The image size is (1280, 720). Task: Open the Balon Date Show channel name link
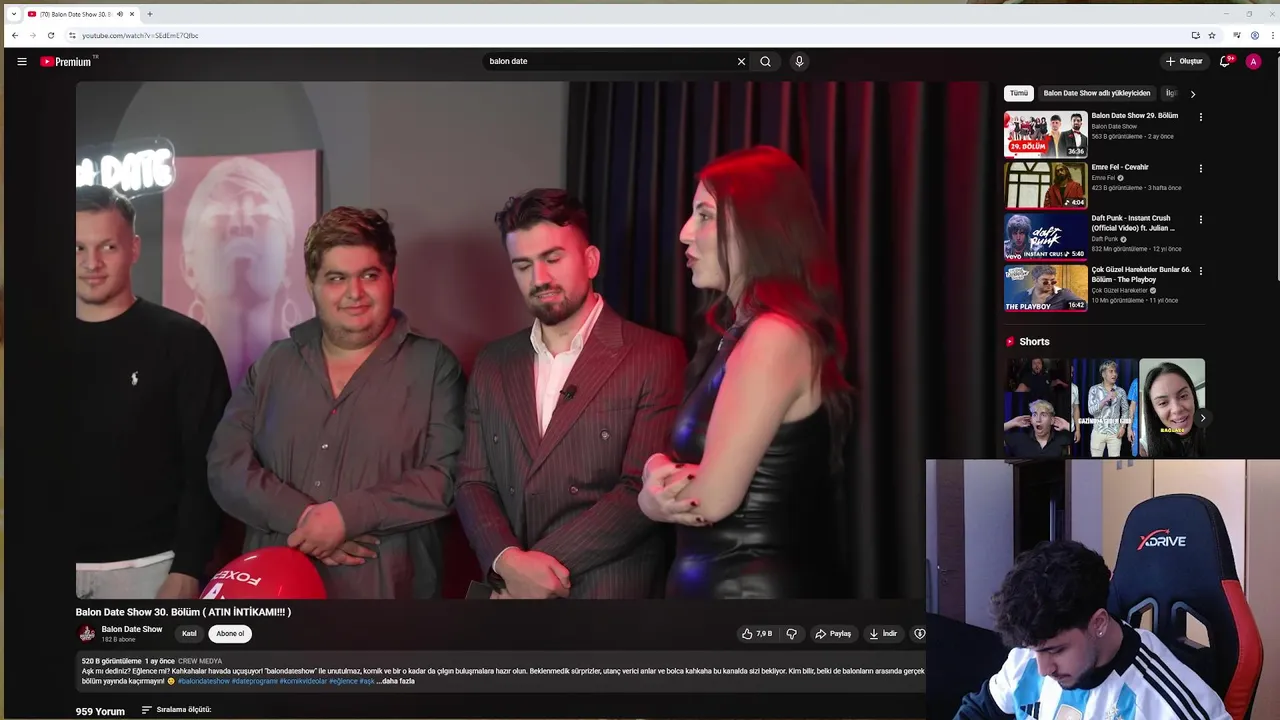(x=132, y=629)
